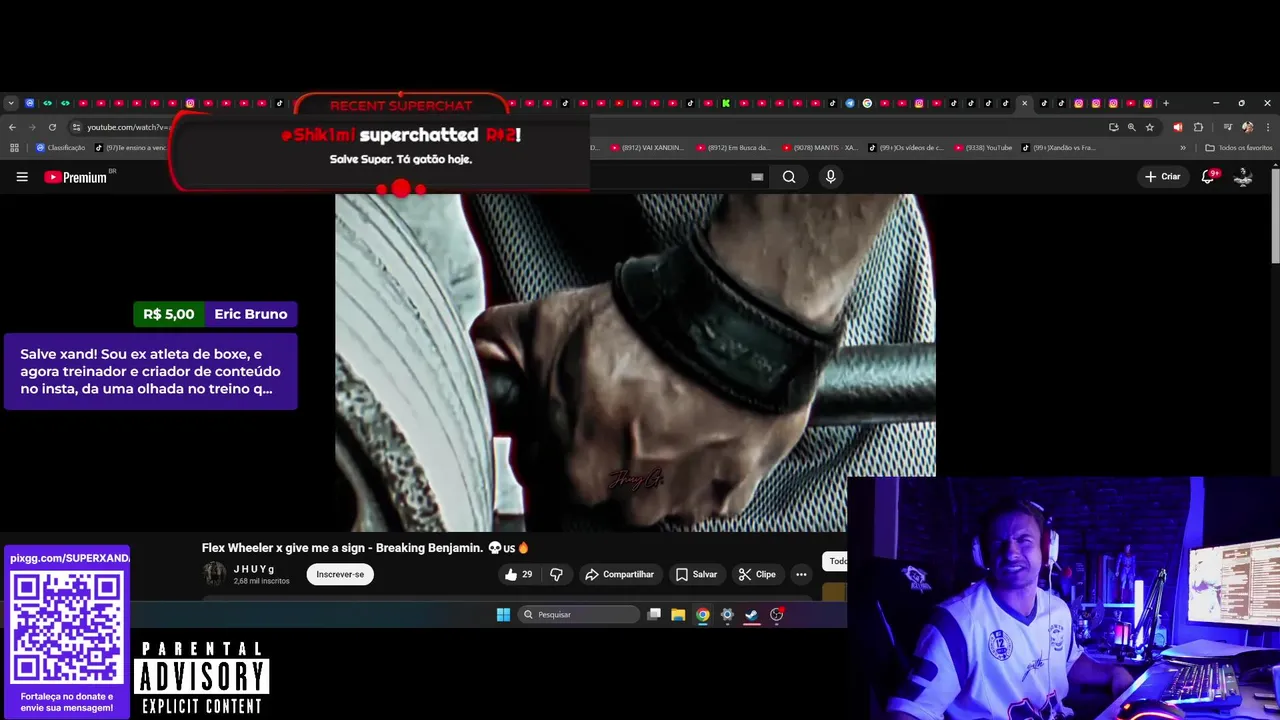
Task: Open '(8912) VAI XANDIN...' bookmark
Action: pyautogui.click(x=647, y=148)
